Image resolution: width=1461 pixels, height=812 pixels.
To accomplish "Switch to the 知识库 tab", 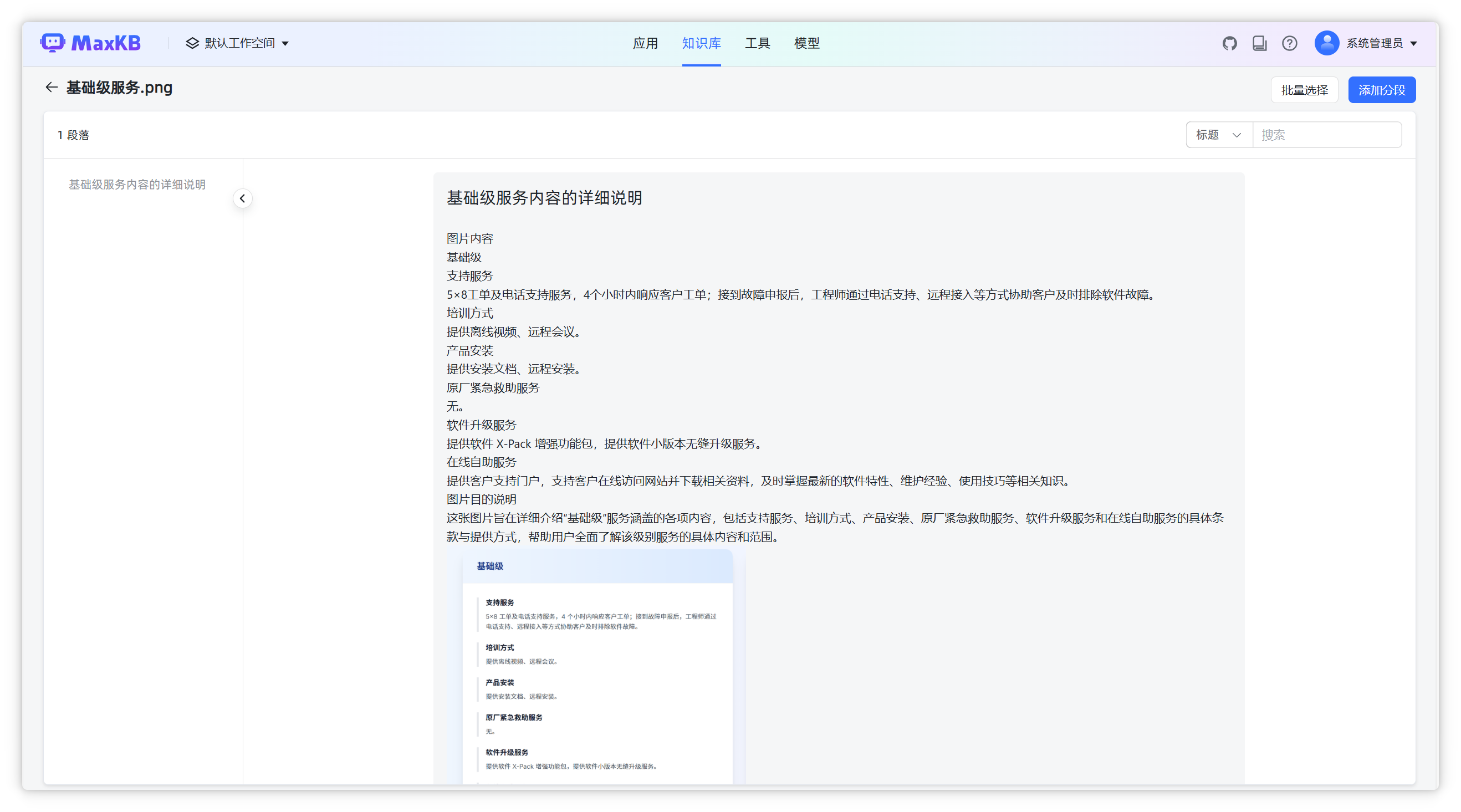I will pos(701,43).
